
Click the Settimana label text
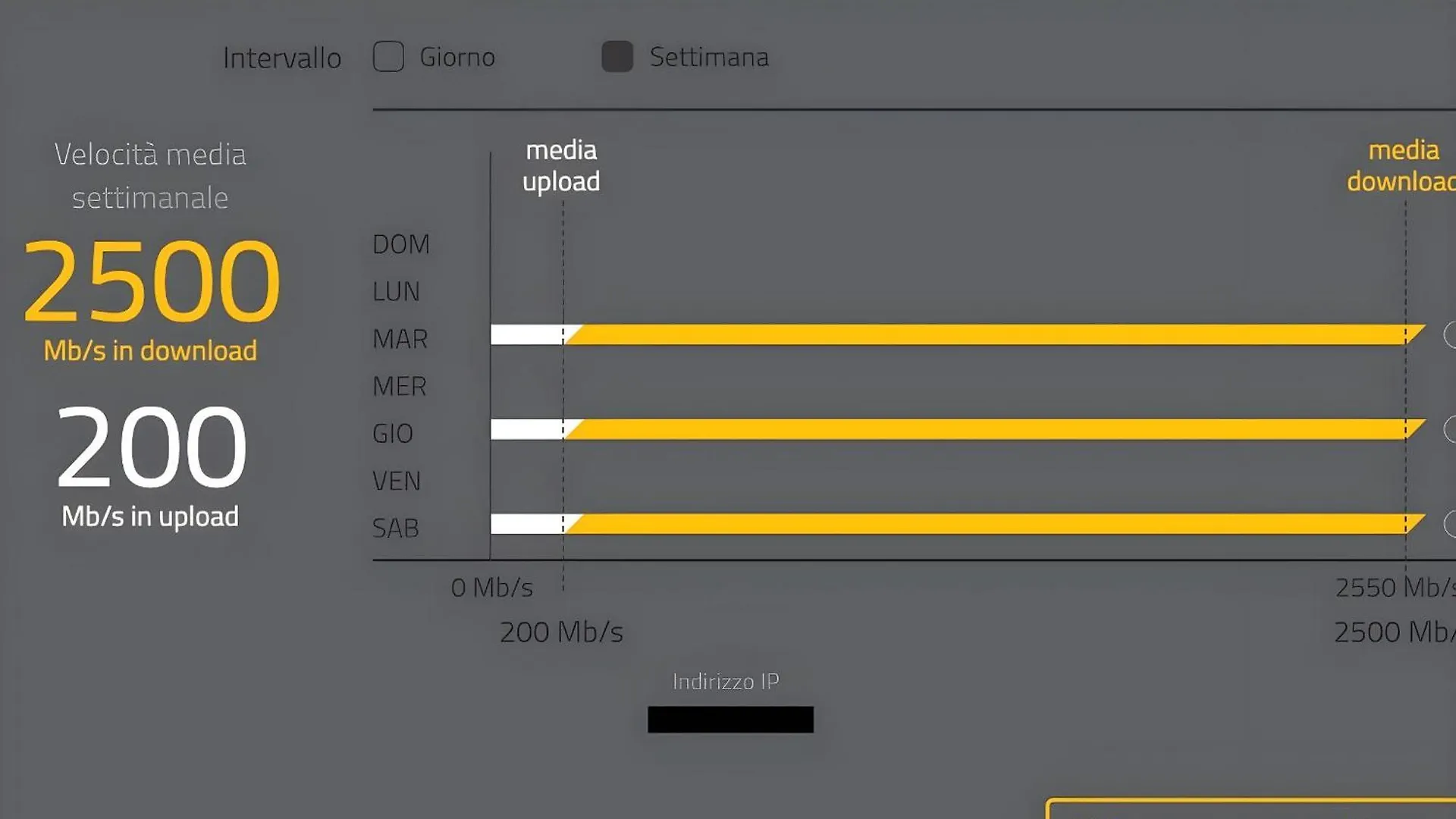coord(709,57)
